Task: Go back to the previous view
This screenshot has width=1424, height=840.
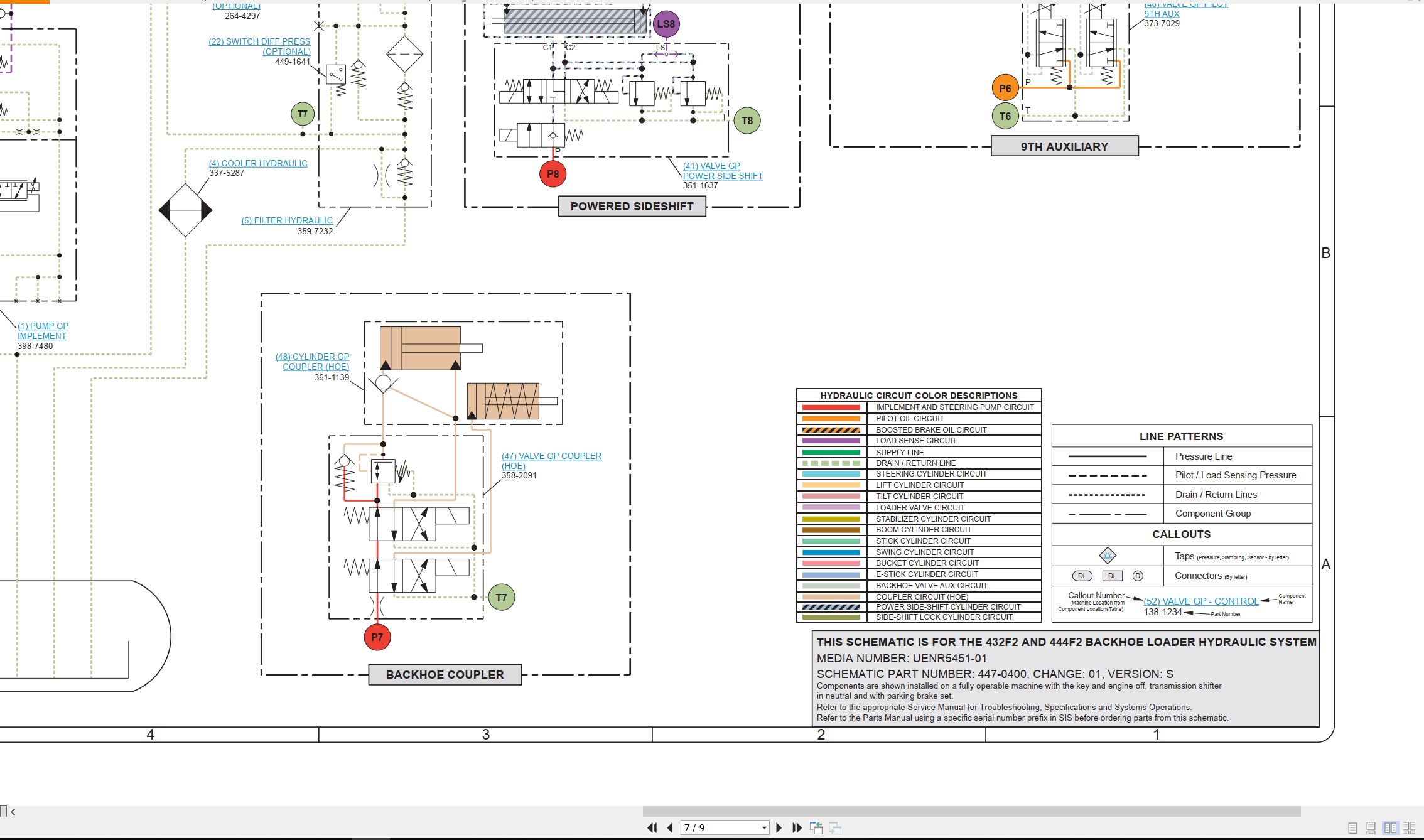Action: pyautogui.click(x=816, y=827)
